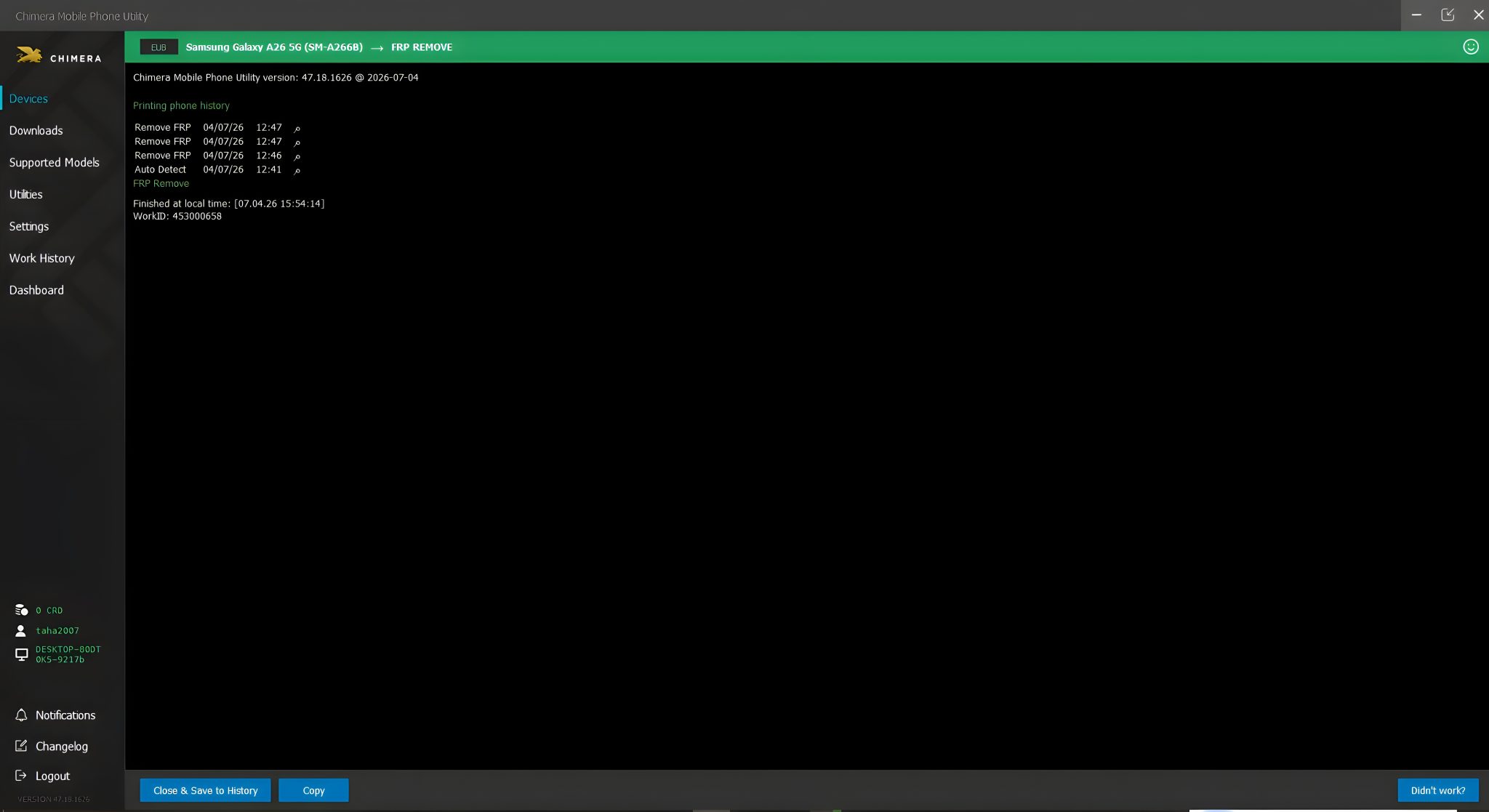Click the desktop computer icon
Screen dimensions: 1489x812
pyautogui.click(x=22, y=654)
